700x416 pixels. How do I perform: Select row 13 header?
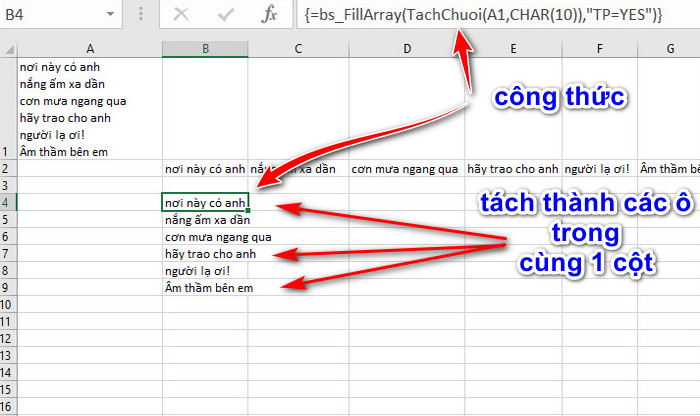(x=8, y=355)
